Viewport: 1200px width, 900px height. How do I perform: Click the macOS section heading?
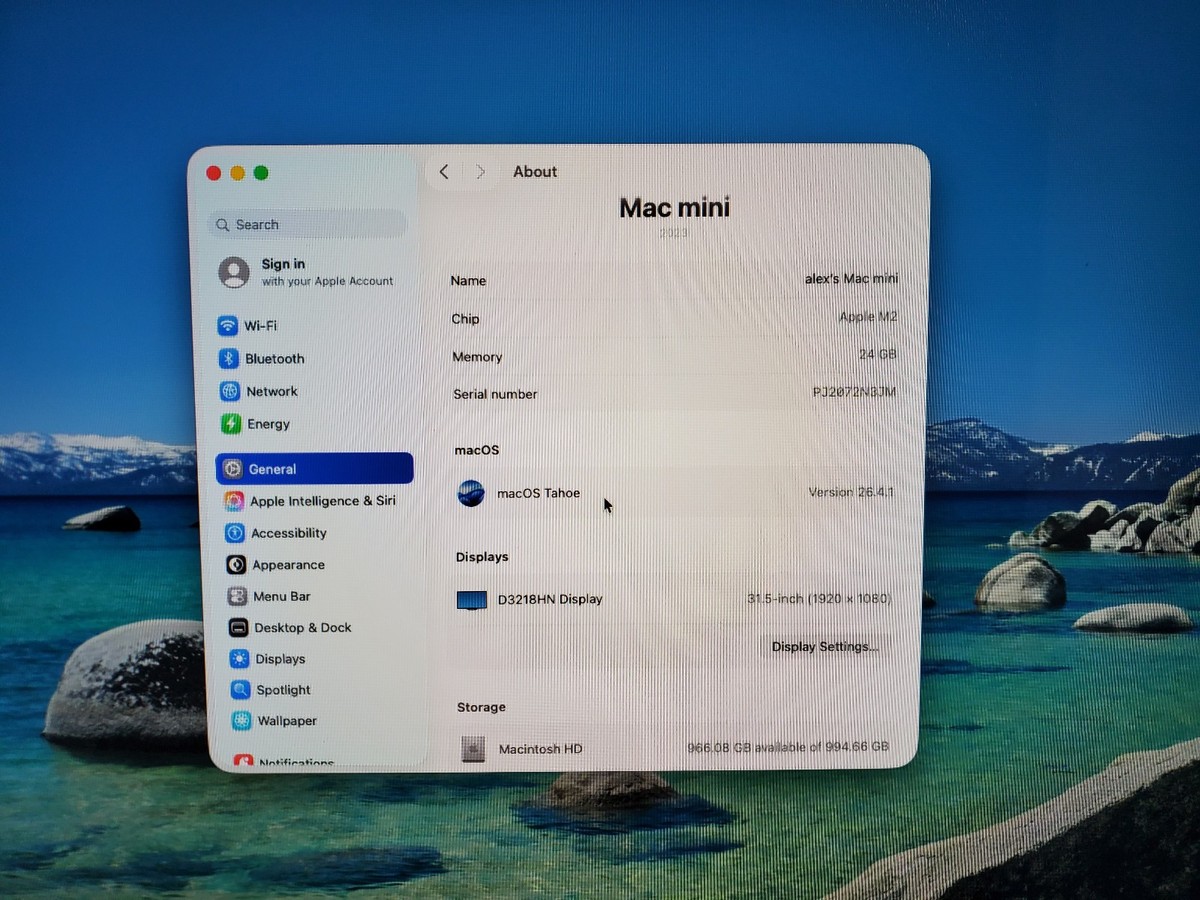[x=477, y=450]
